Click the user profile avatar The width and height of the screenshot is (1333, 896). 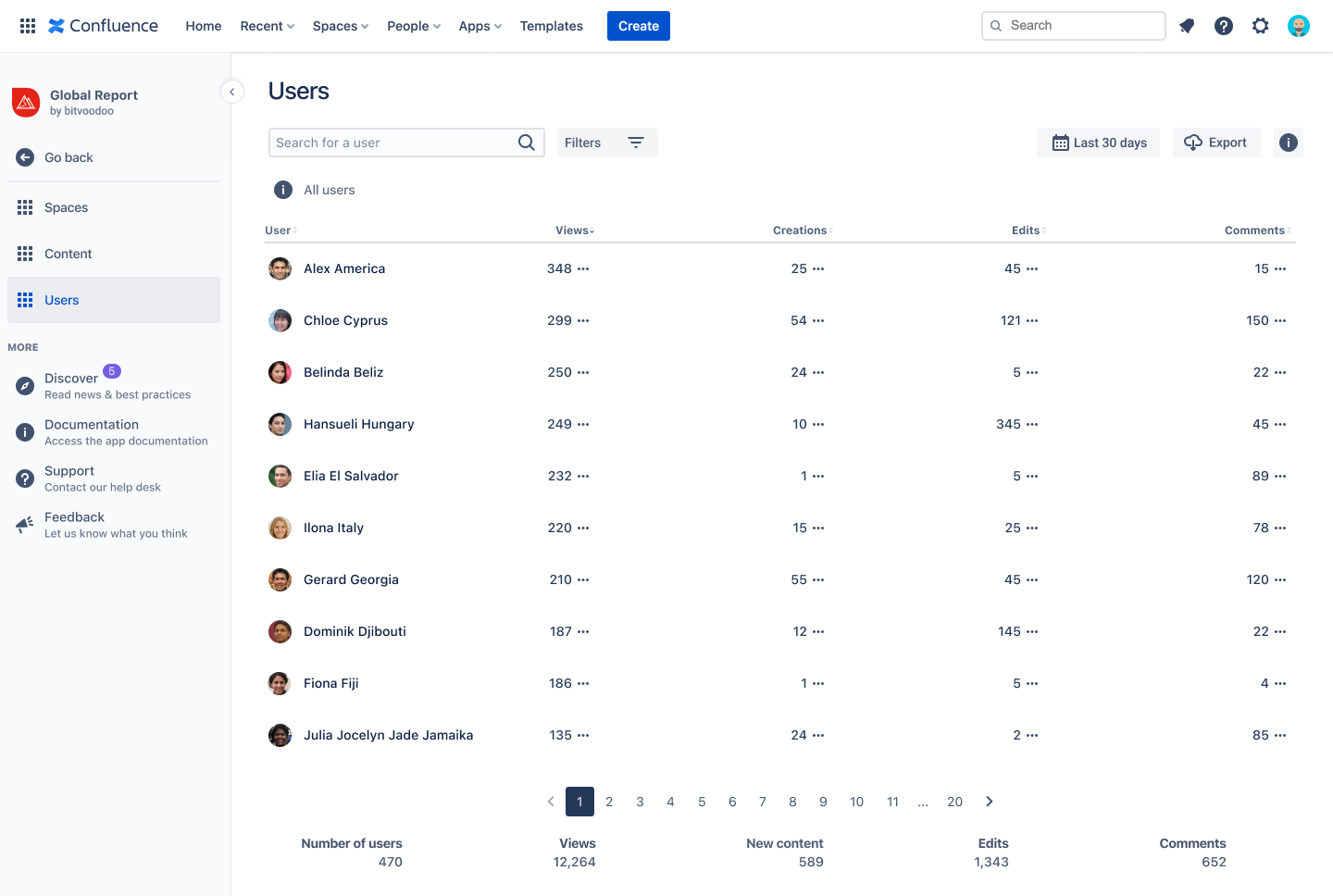click(x=1299, y=26)
